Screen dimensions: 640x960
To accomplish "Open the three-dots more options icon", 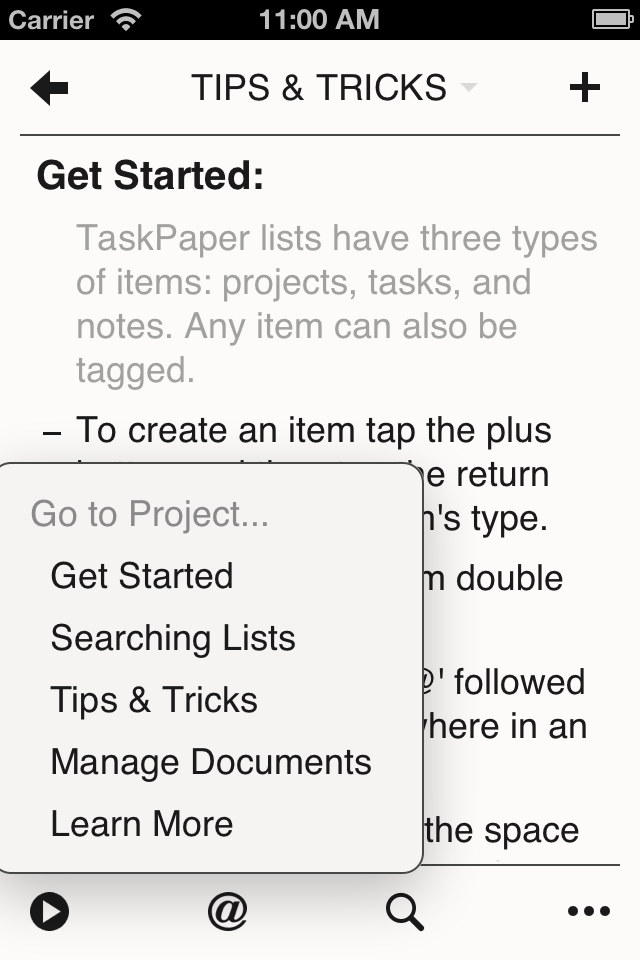I will 589,912.
